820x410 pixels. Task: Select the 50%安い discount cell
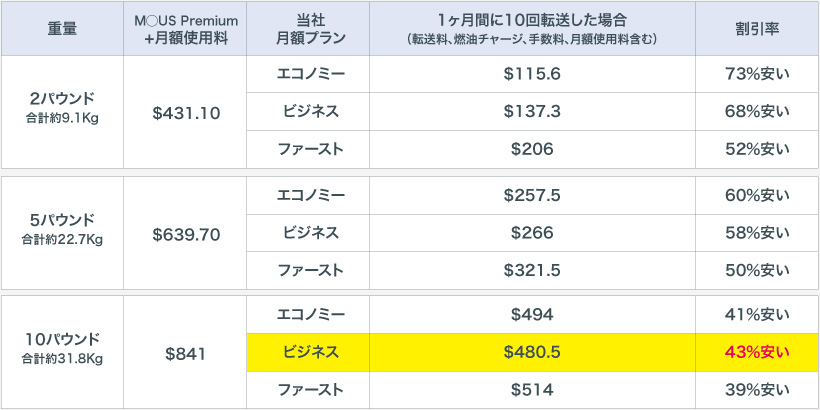click(x=757, y=270)
